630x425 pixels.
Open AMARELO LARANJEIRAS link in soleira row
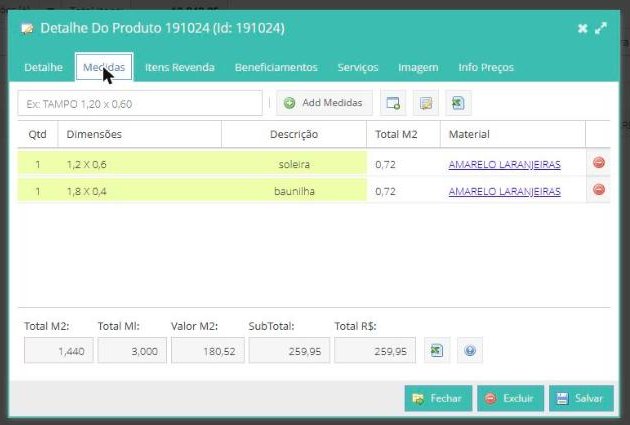tap(504, 164)
